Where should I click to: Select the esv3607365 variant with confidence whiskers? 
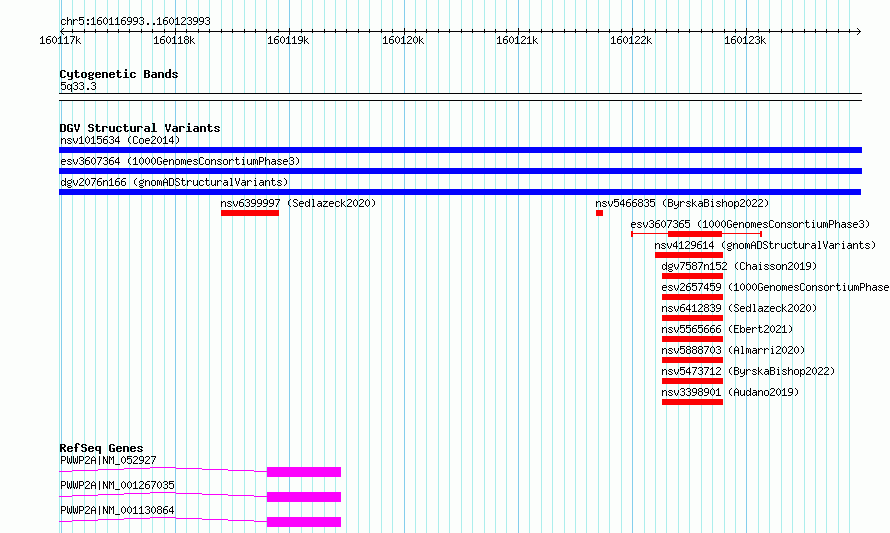click(x=696, y=234)
